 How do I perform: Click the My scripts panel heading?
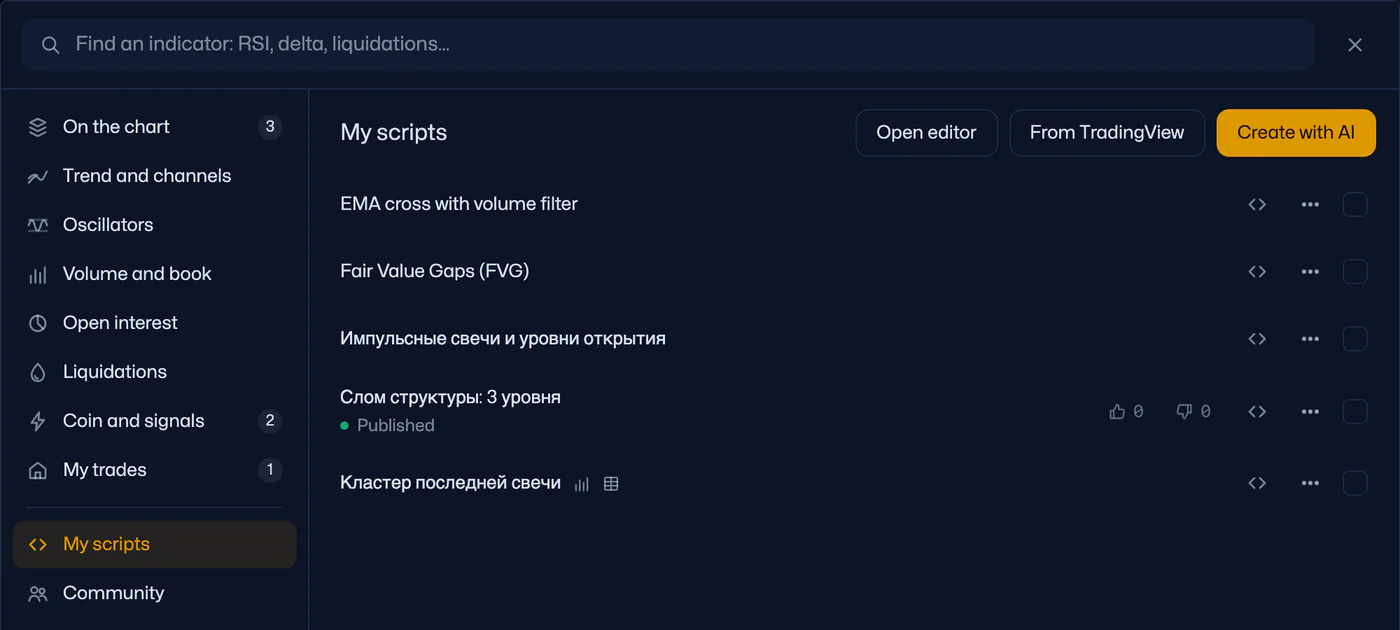tap(394, 133)
